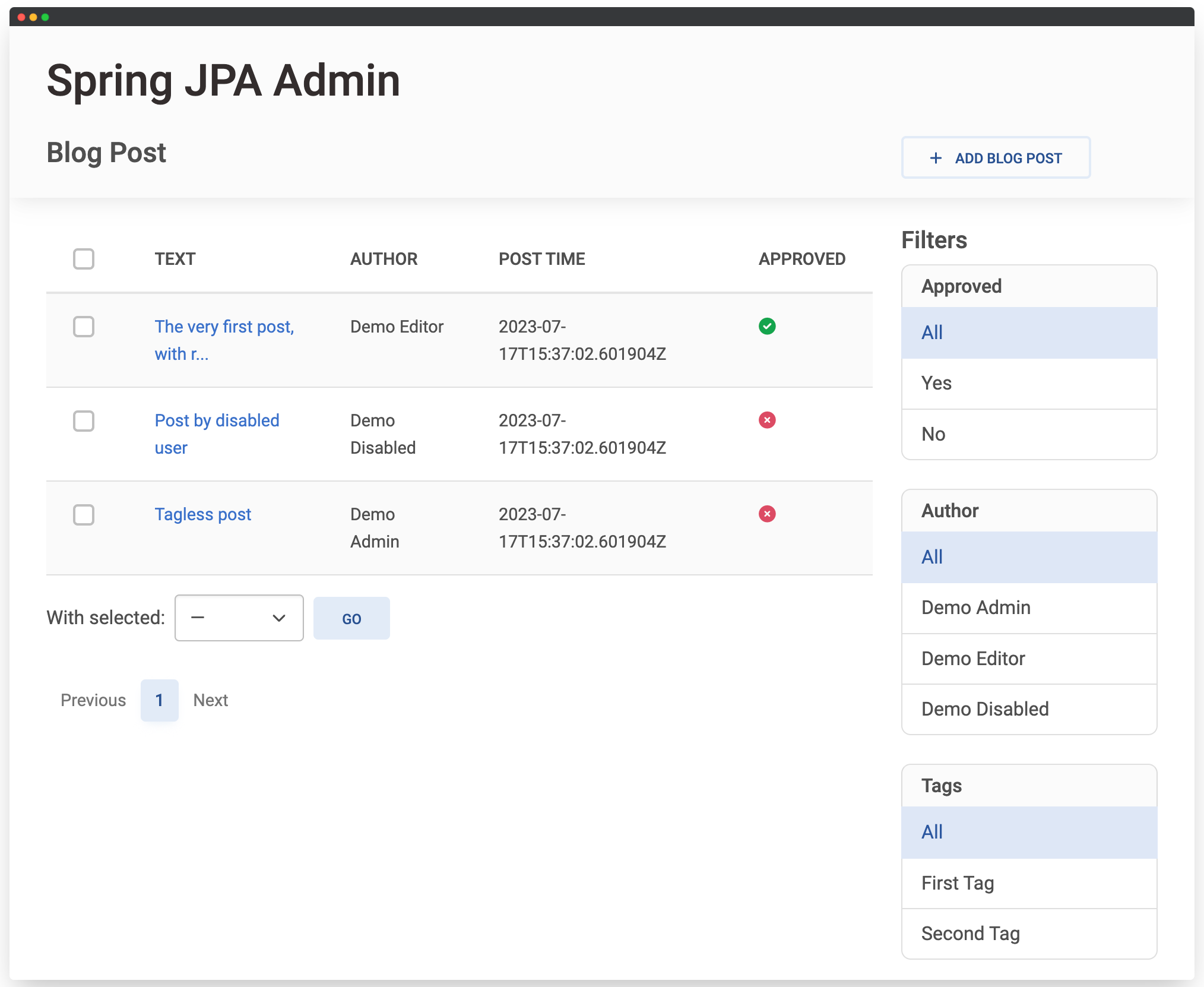The width and height of the screenshot is (1204, 987).
Task: Click the APPROVED column header
Action: 802,259
